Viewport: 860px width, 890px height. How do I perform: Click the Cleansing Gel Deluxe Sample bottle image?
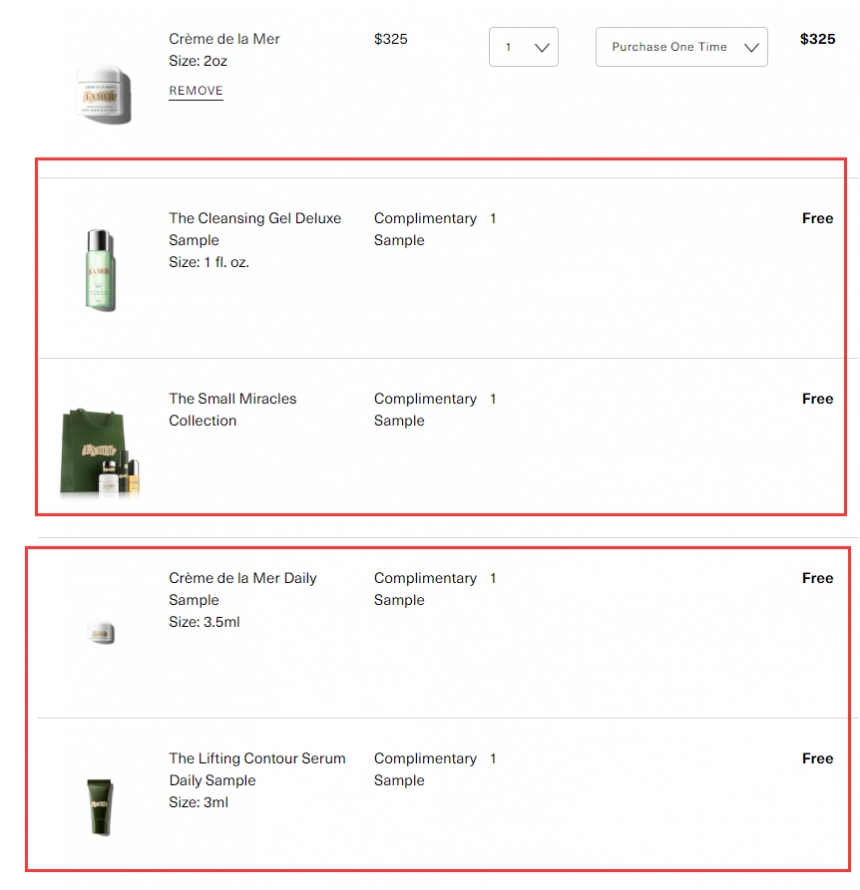pos(101,269)
